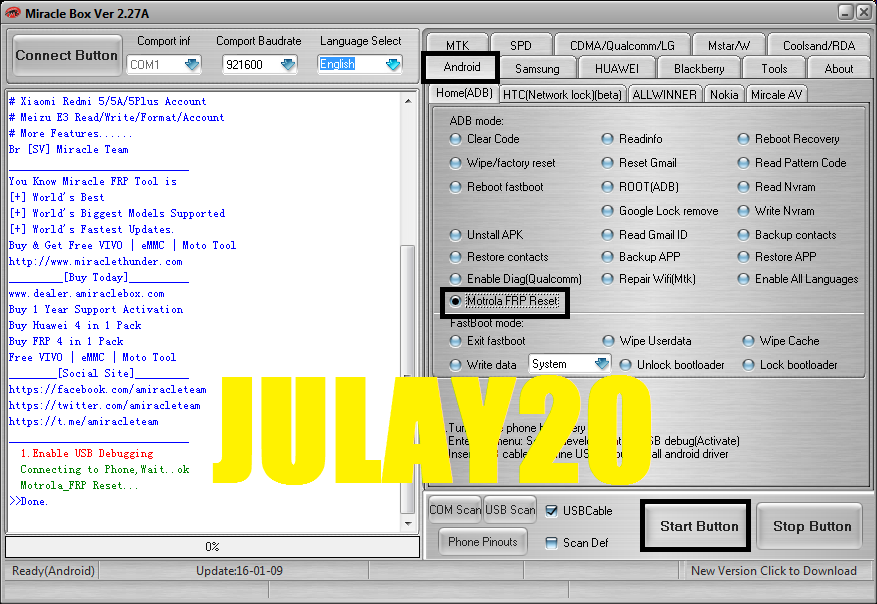The height and width of the screenshot is (604, 877).
Task: Click the Miracle Box title bar icon
Action: (x=12, y=13)
